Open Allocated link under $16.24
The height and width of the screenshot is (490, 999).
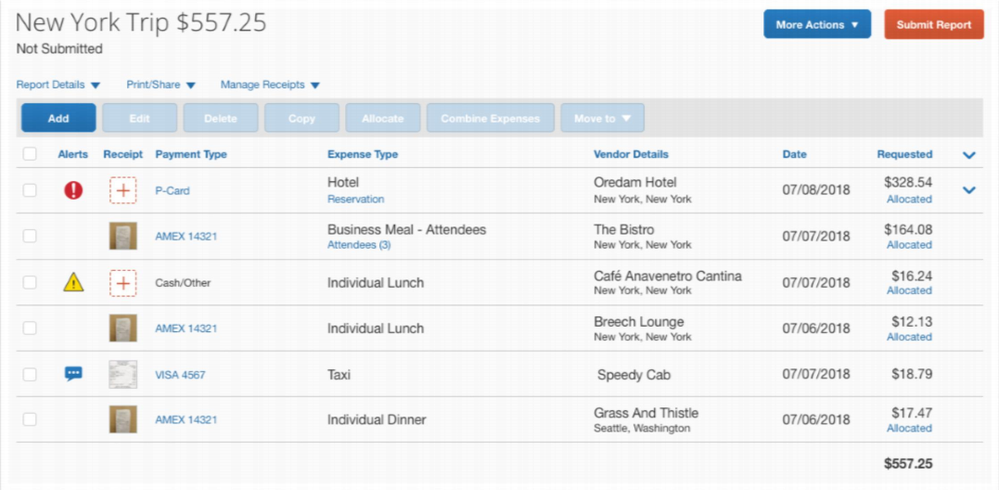[909, 291]
